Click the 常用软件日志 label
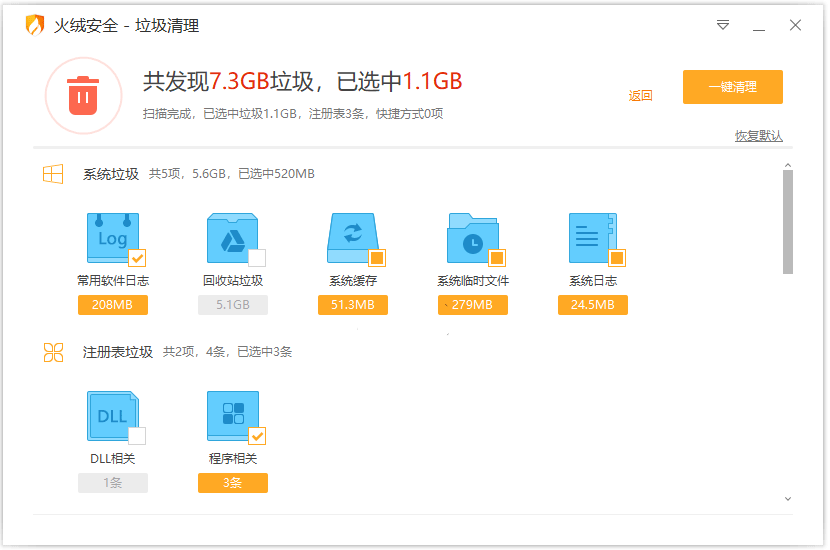 pyautogui.click(x=113, y=281)
